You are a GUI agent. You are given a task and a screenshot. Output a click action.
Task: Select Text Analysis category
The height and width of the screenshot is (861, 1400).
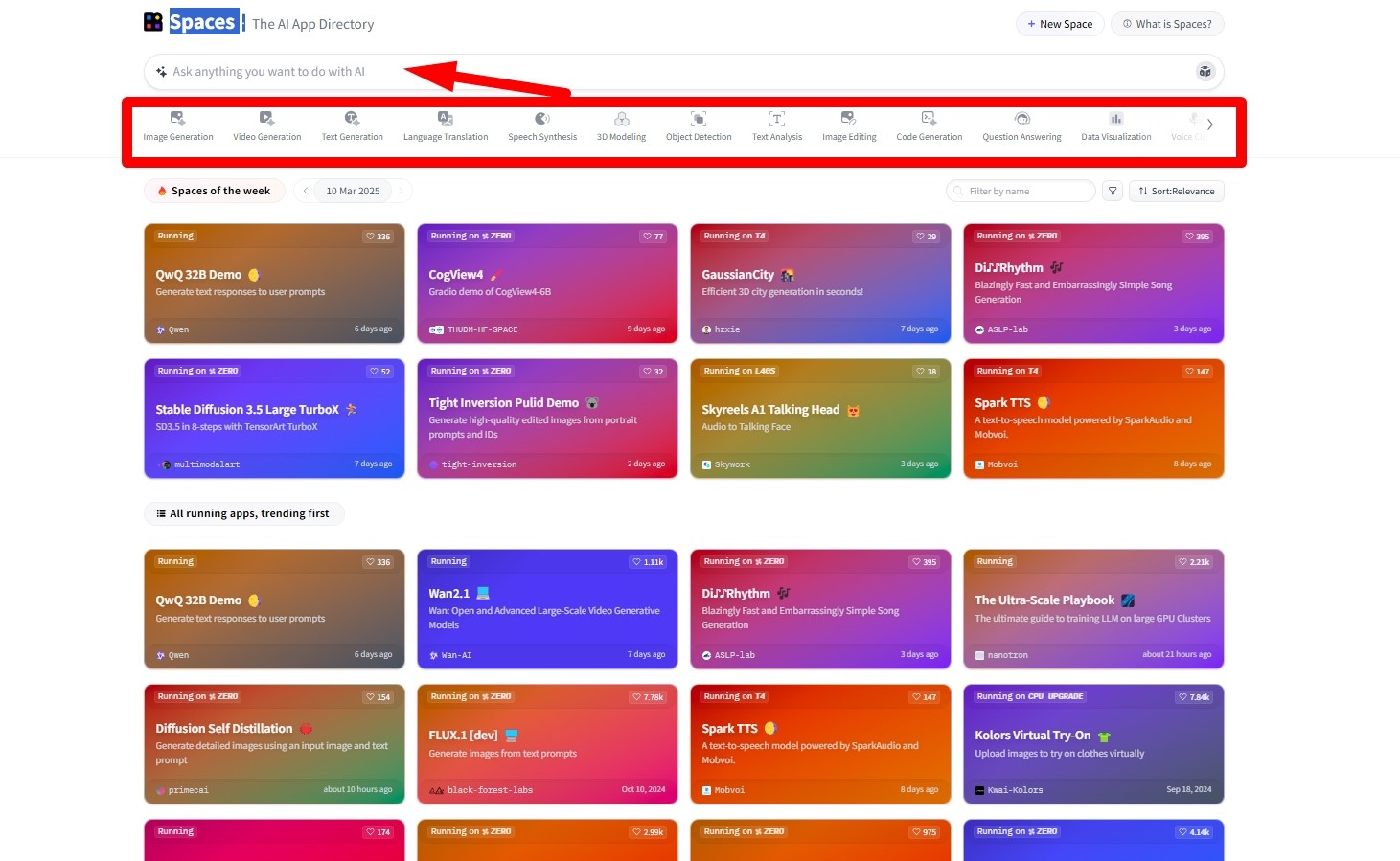pyautogui.click(x=777, y=125)
